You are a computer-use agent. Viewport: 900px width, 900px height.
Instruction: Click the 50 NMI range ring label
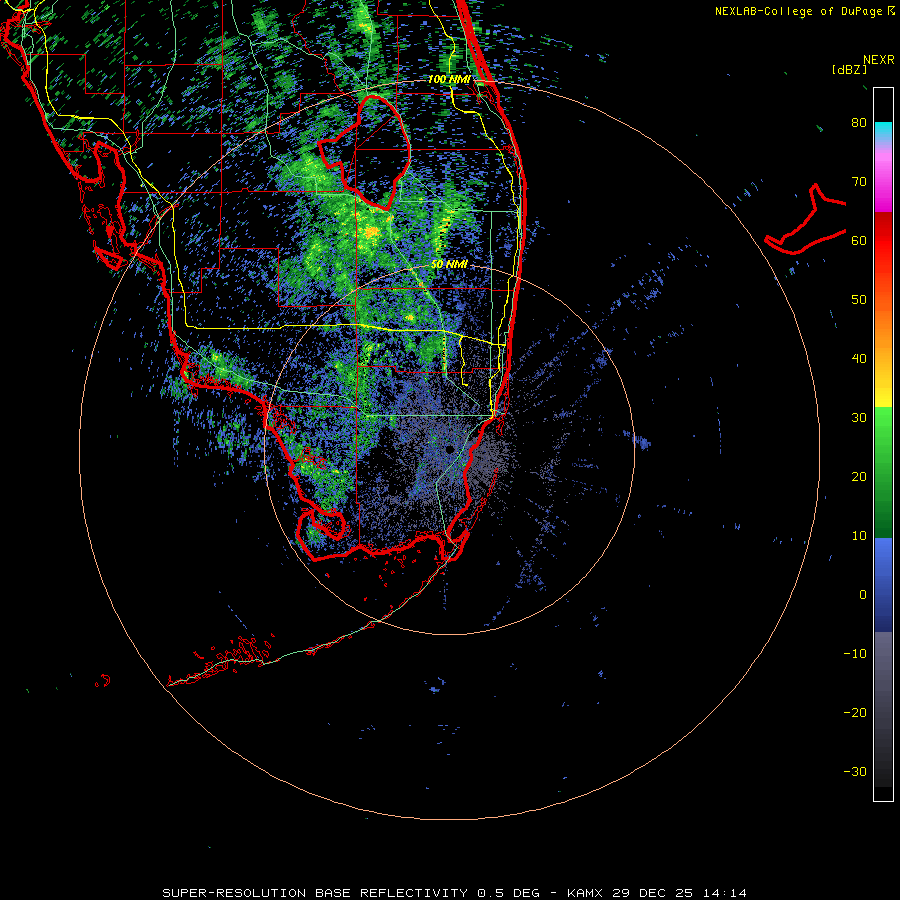point(449,265)
